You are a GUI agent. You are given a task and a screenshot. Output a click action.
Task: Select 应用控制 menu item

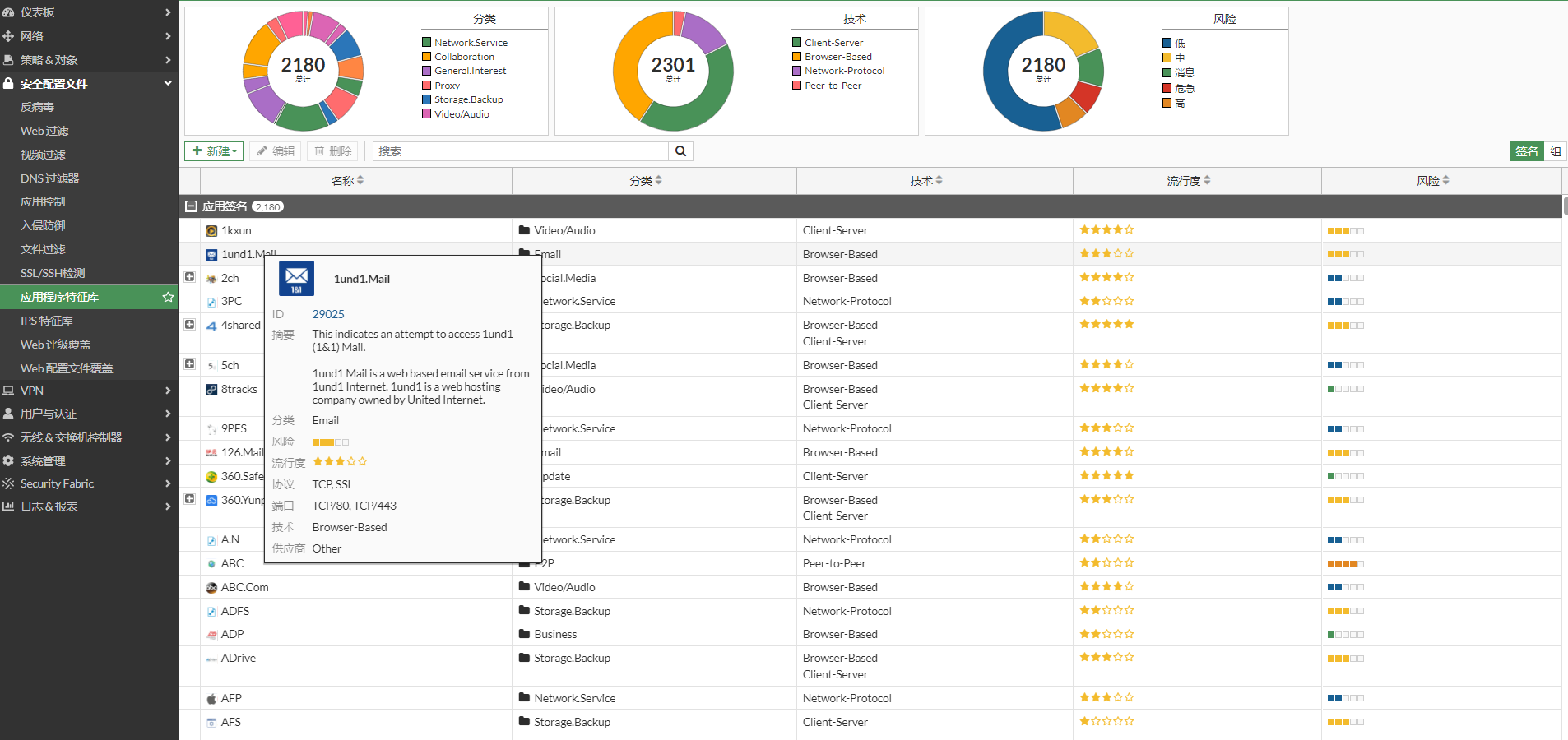coord(43,201)
